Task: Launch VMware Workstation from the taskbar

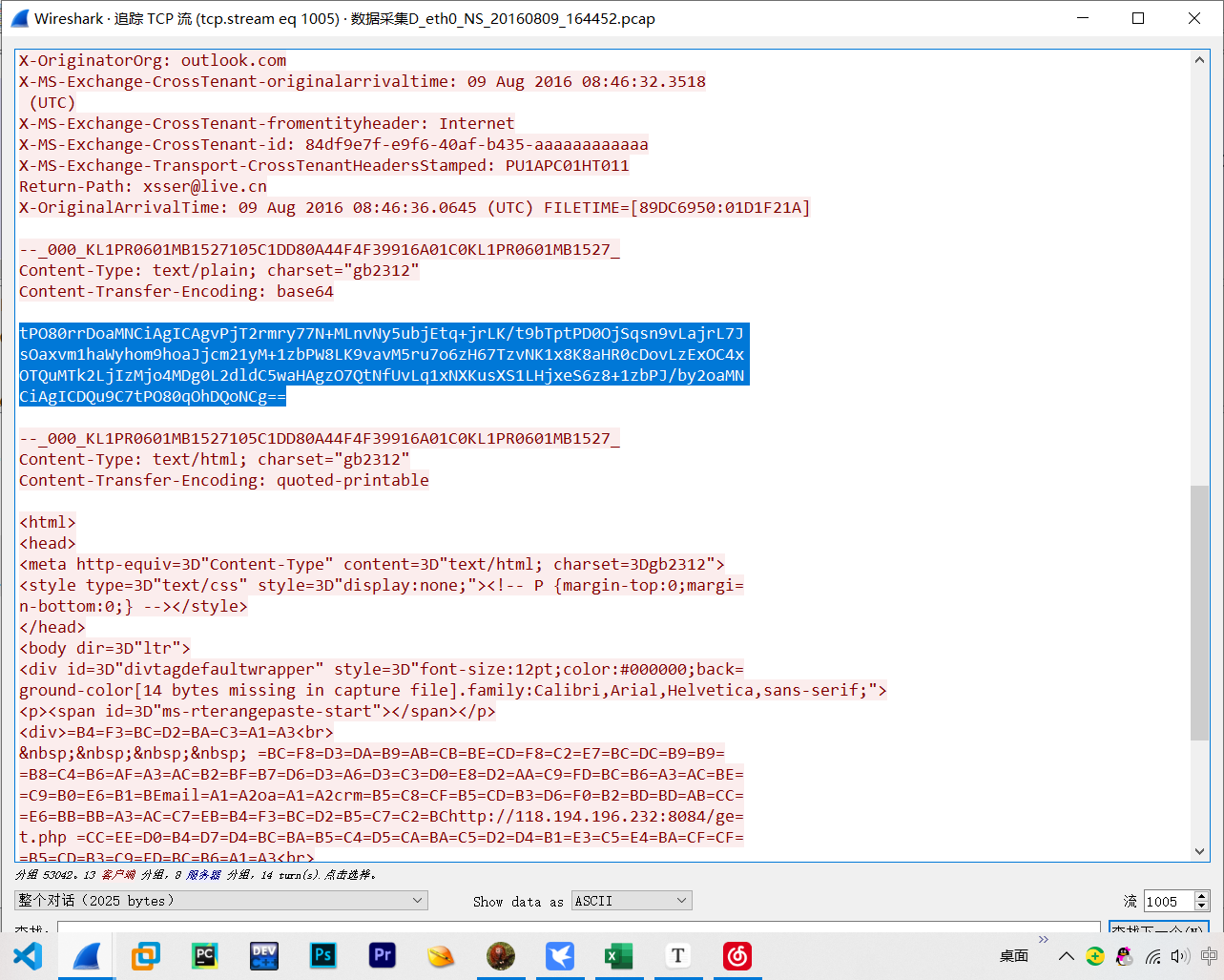Action: tap(146, 955)
